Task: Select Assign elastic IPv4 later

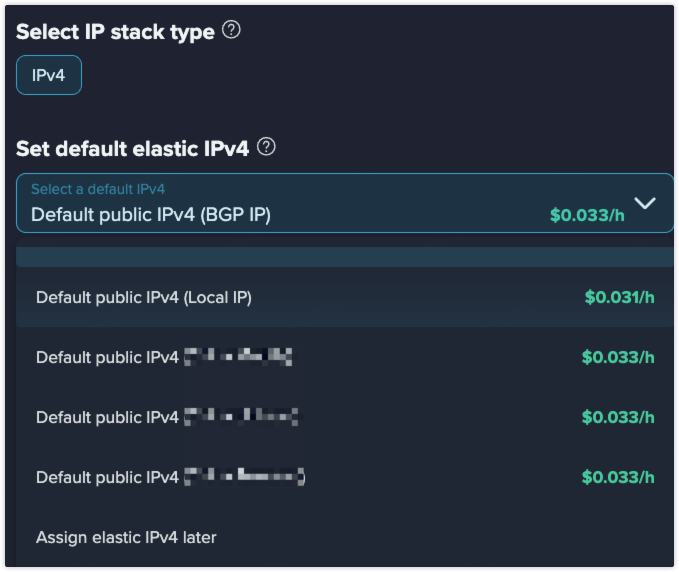Action: point(126,537)
